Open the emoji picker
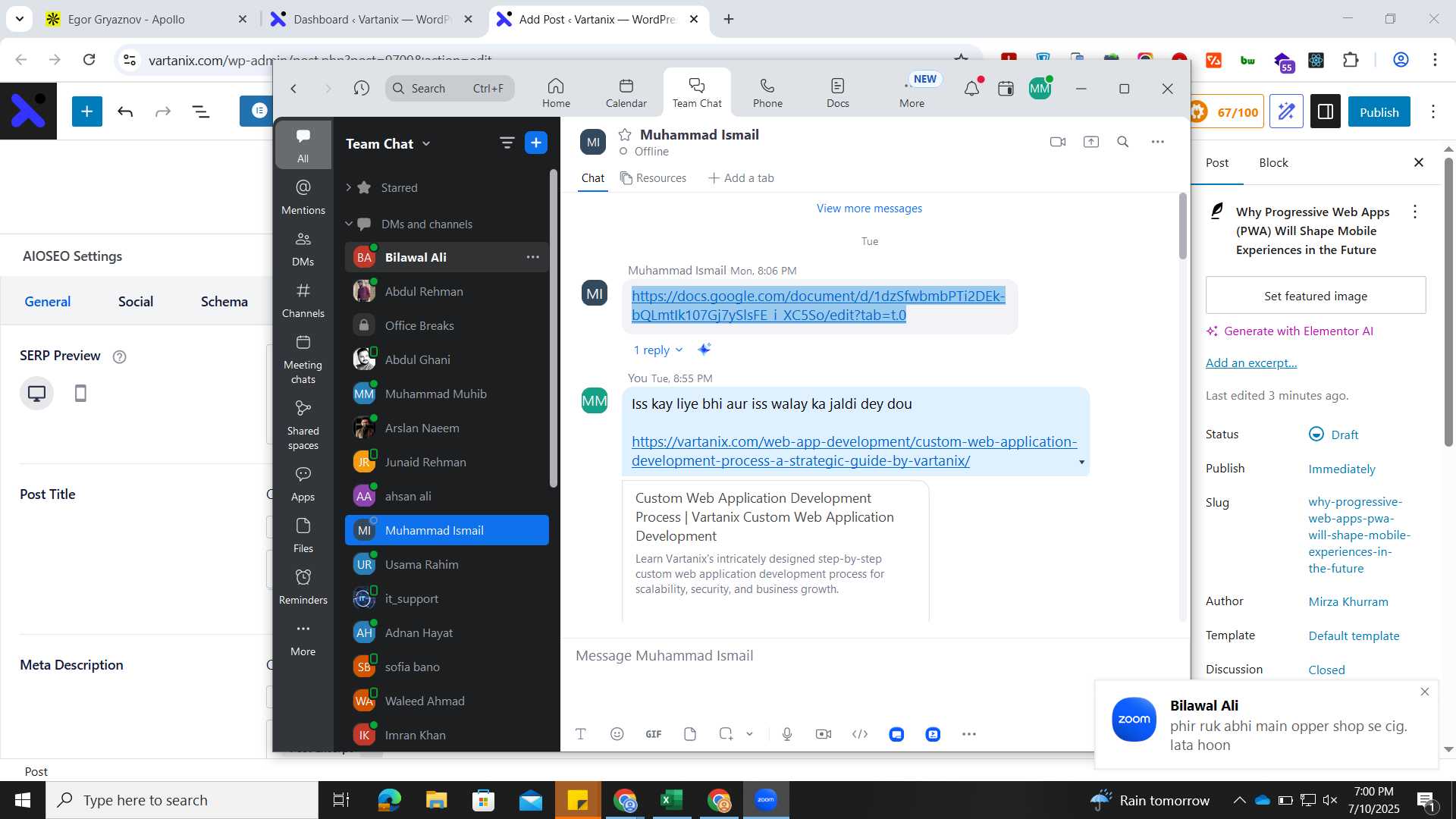This screenshot has width=1456, height=819. click(617, 734)
